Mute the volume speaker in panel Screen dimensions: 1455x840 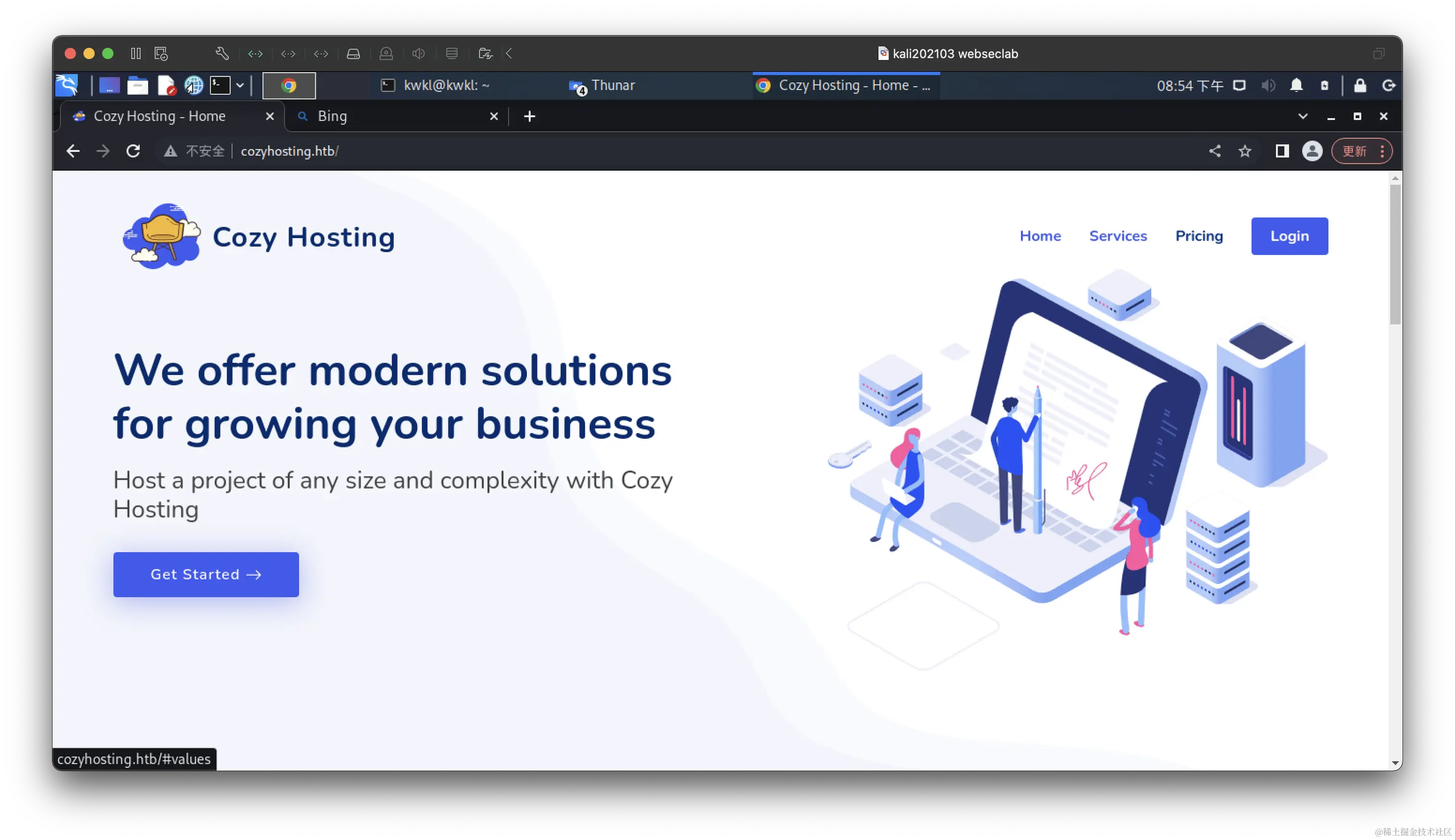pos(1267,85)
